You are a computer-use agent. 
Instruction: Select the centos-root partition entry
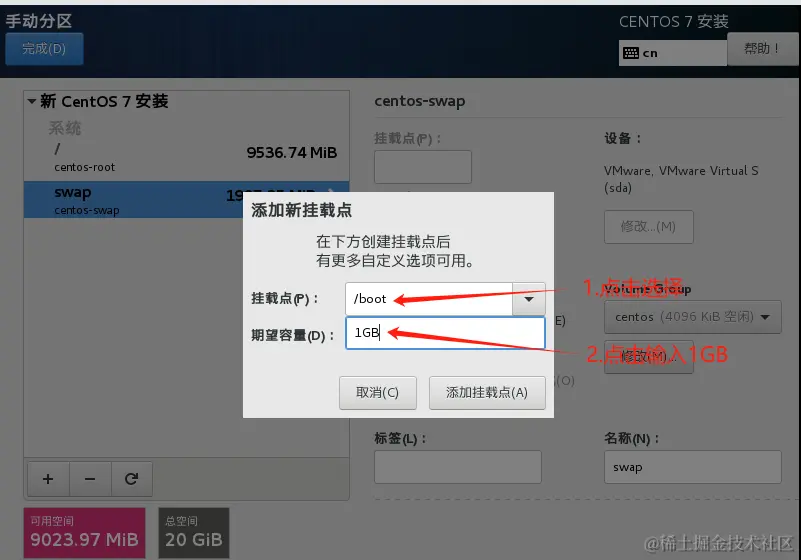click(x=186, y=158)
